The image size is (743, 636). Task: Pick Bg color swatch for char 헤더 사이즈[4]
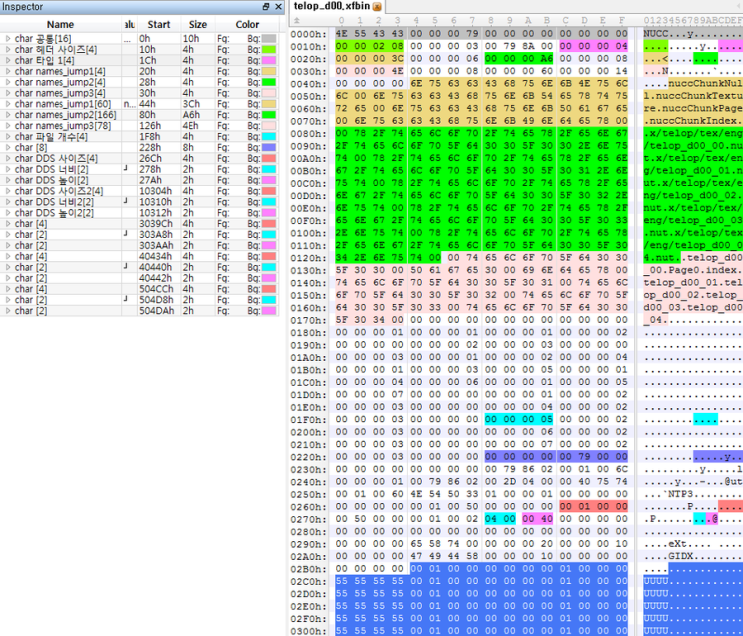(x=269, y=49)
